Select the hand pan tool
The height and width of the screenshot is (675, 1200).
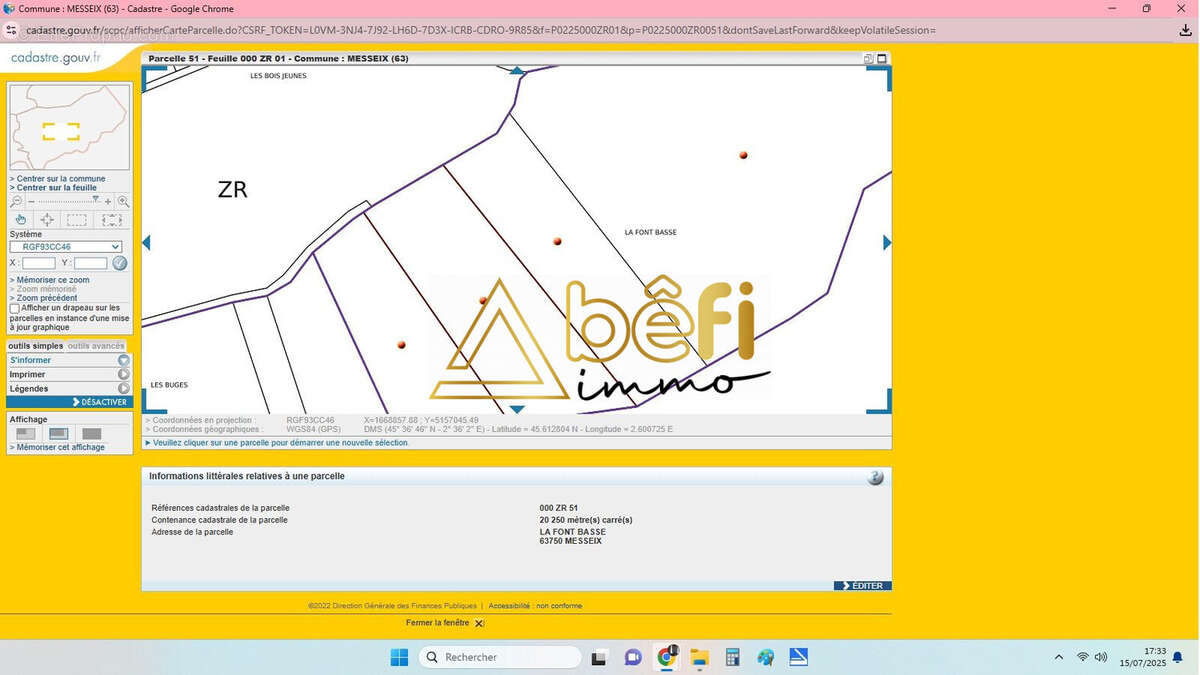pos(21,220)
